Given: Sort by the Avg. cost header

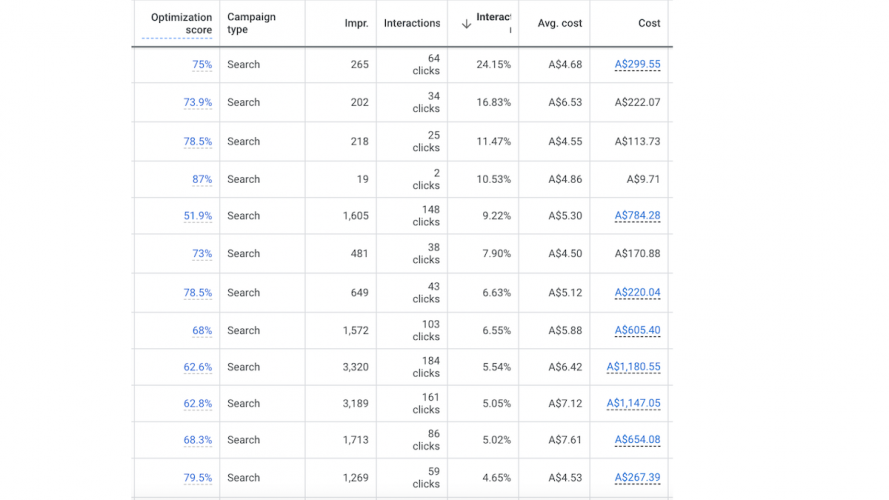Looking at the screenshot, I should coord(559,23).
